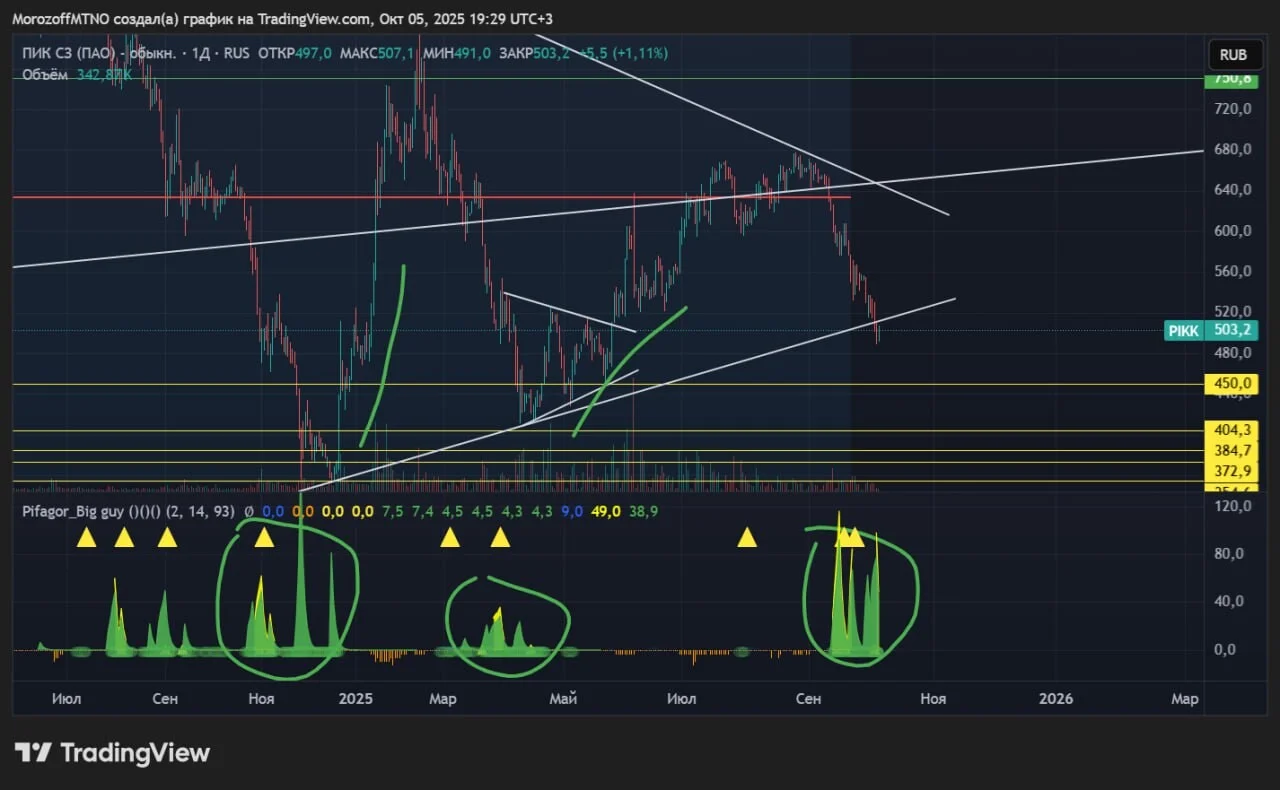The image size is (1280, 790).
Task: Click the 520,0 price axis value
Action: 1233,311
